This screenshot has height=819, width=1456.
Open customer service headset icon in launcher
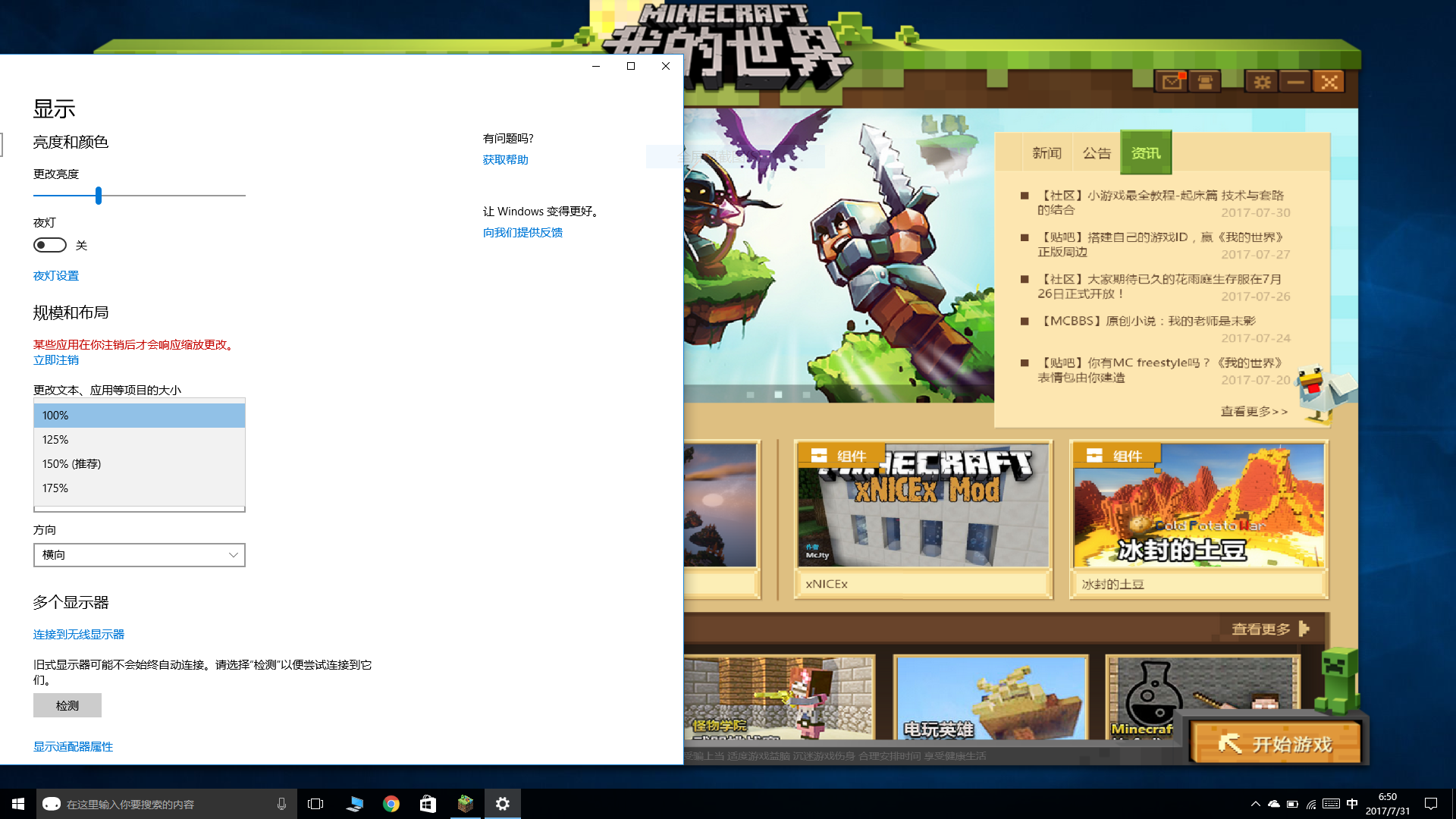tap(1205, 82)
